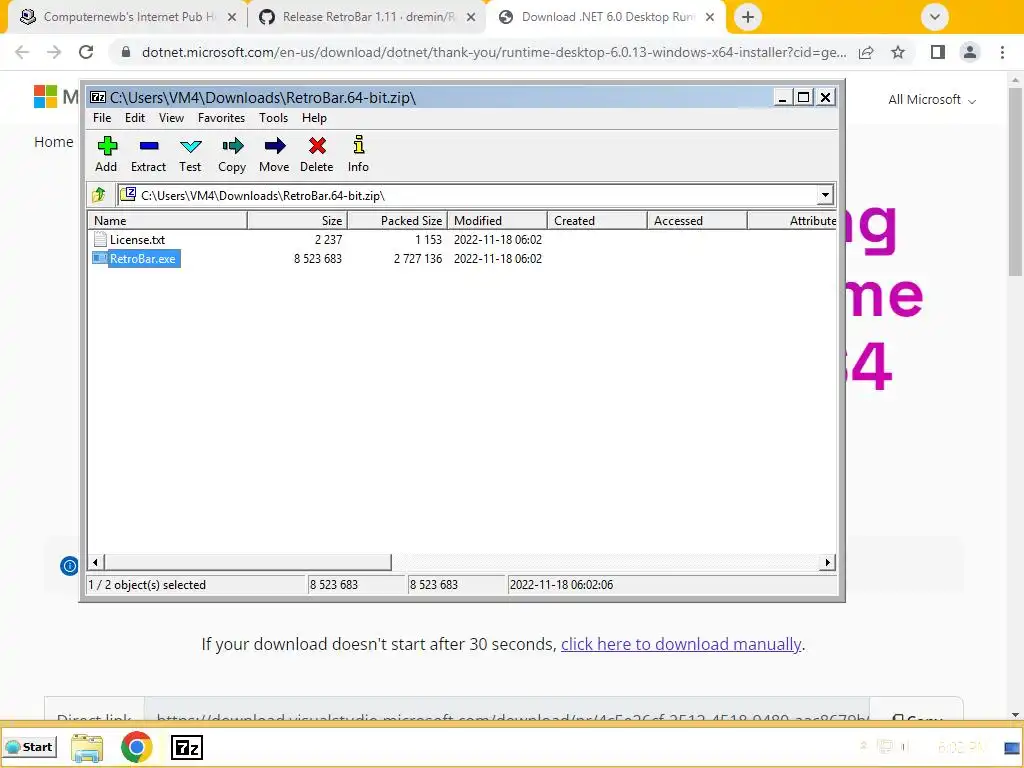Click Home link on Microsoft page
1024x768 pixels.
[x=54, y=142]
